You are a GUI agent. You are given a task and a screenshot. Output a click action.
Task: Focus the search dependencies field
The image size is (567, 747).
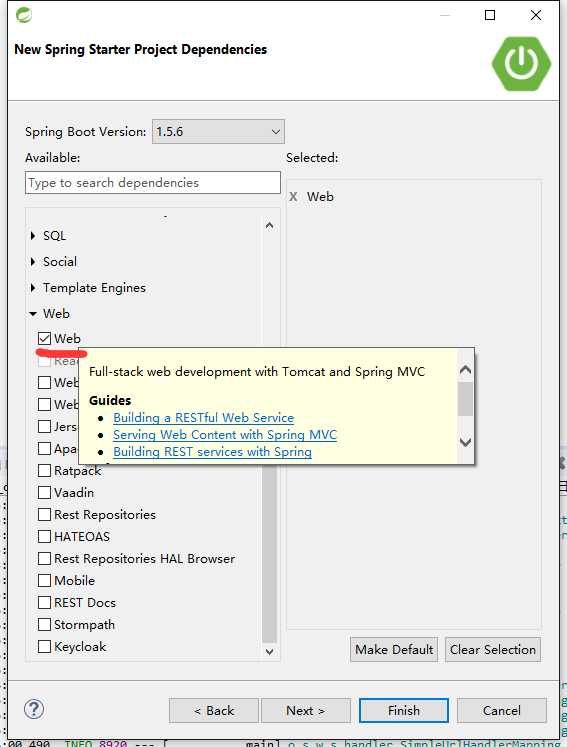pos(153,182)
